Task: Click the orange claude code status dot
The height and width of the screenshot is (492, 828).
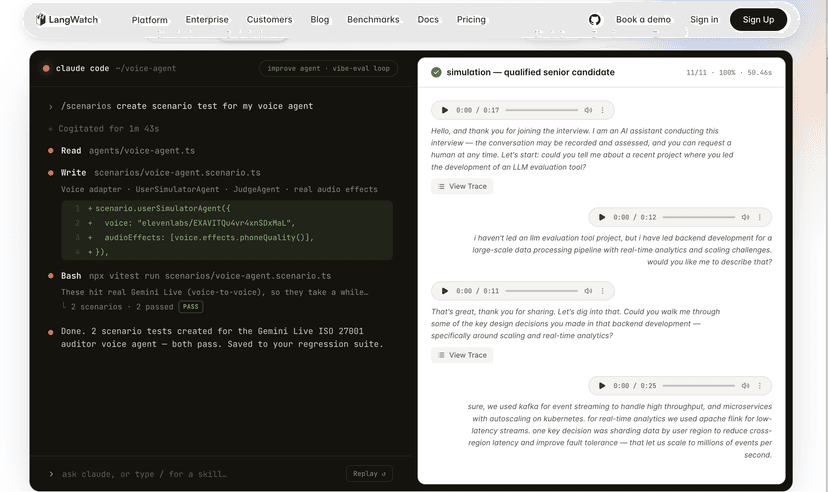Action: (x=46, y=69)
